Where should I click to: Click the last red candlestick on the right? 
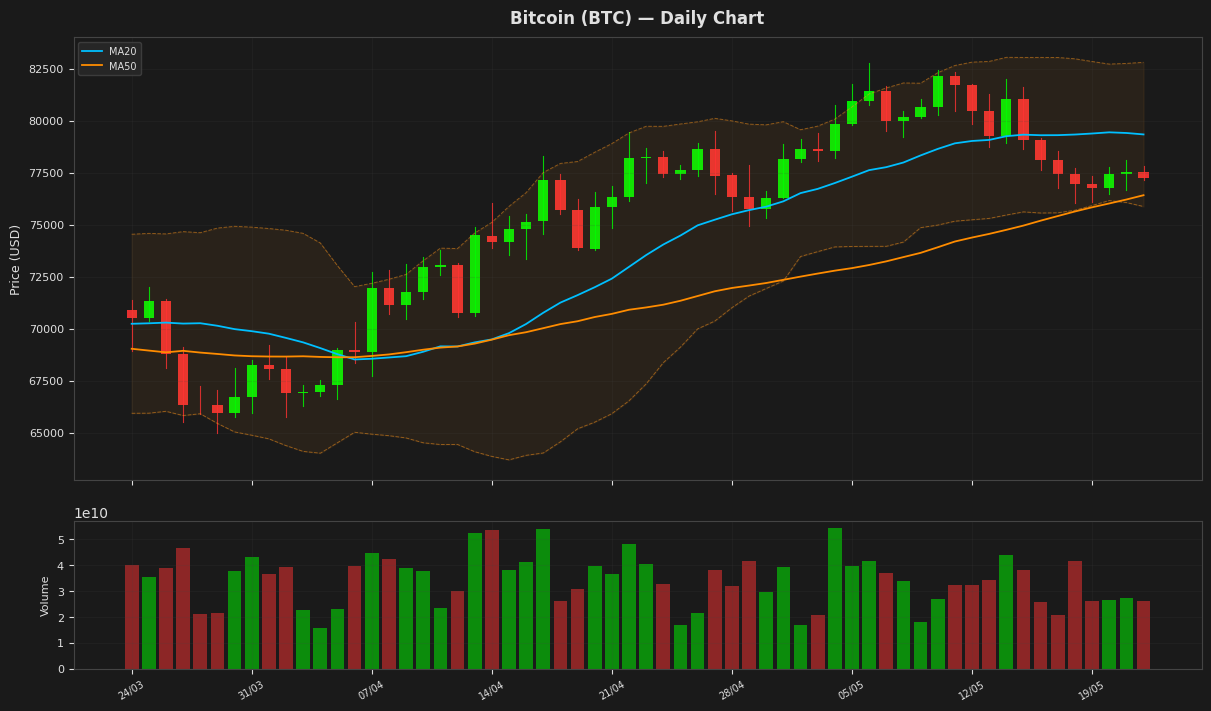pos(1143,175)
